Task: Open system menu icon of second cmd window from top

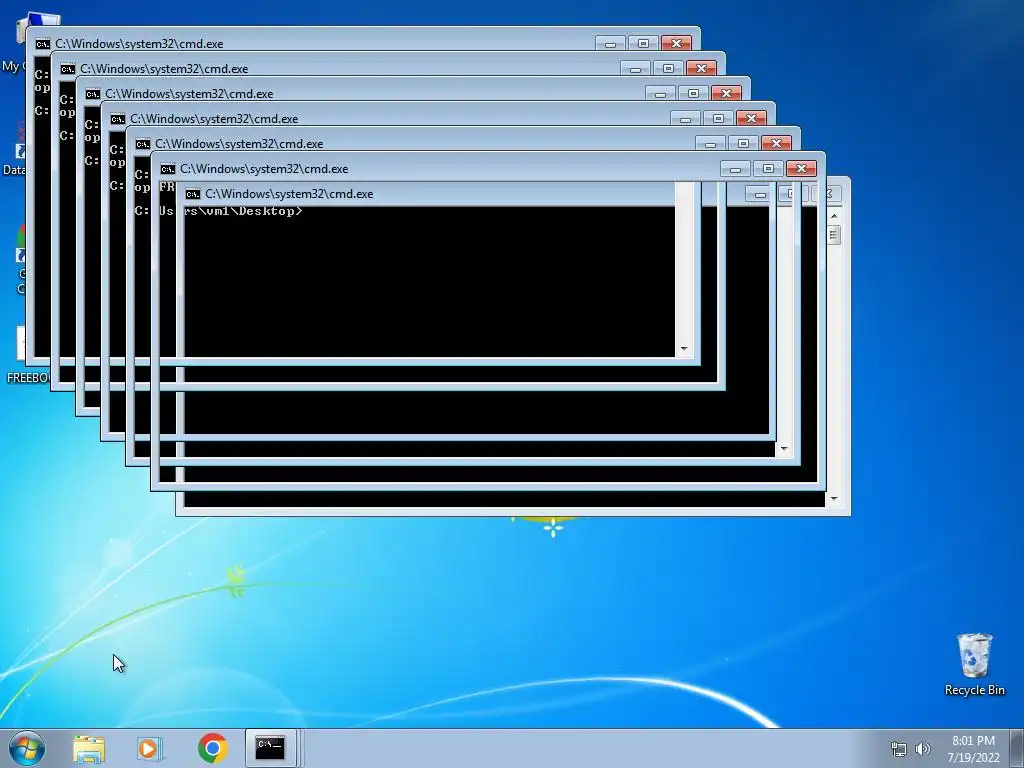Action: point(68,69)
